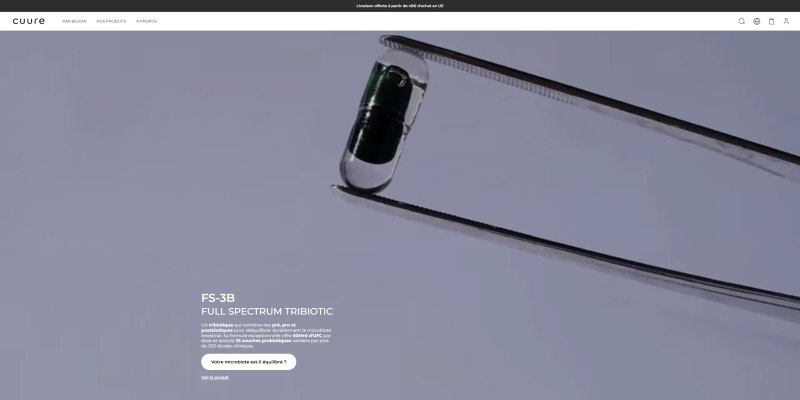The width and height of the screenshot is (800, 400).
Task: Open the À PROPOS menu
Action: click(146, 21)
